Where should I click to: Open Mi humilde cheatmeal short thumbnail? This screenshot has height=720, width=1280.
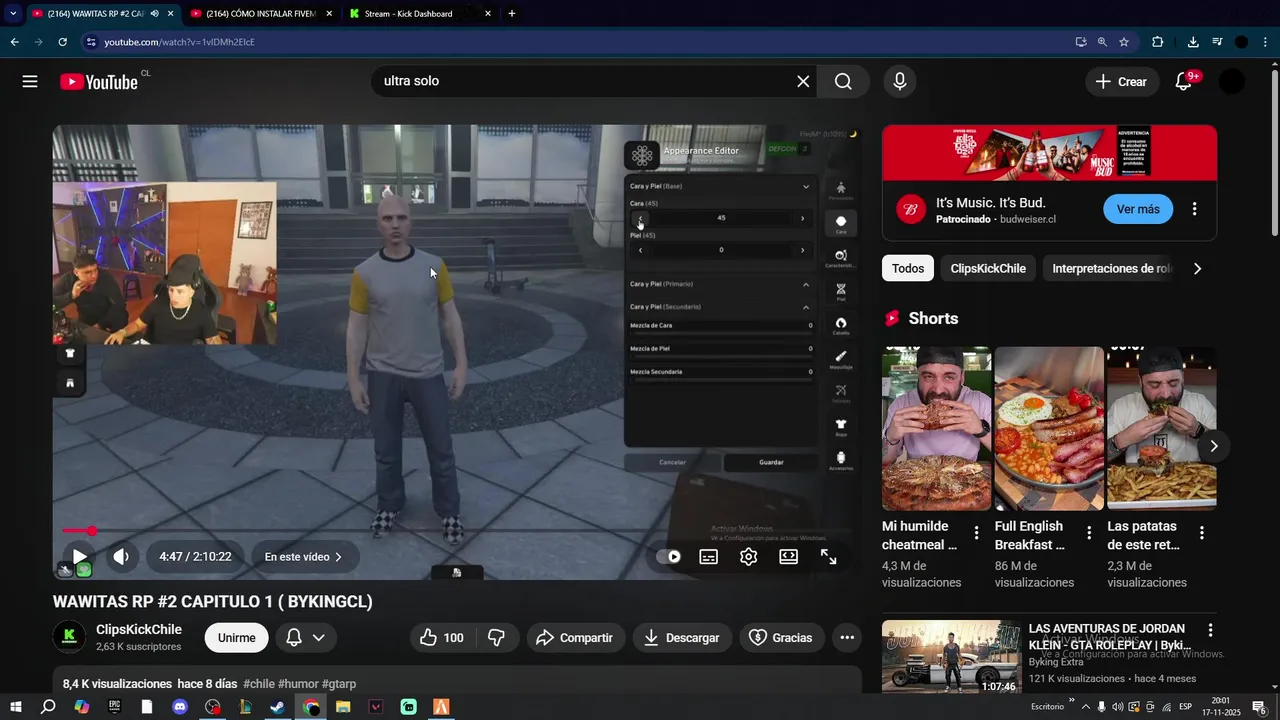tap(937, 428)
